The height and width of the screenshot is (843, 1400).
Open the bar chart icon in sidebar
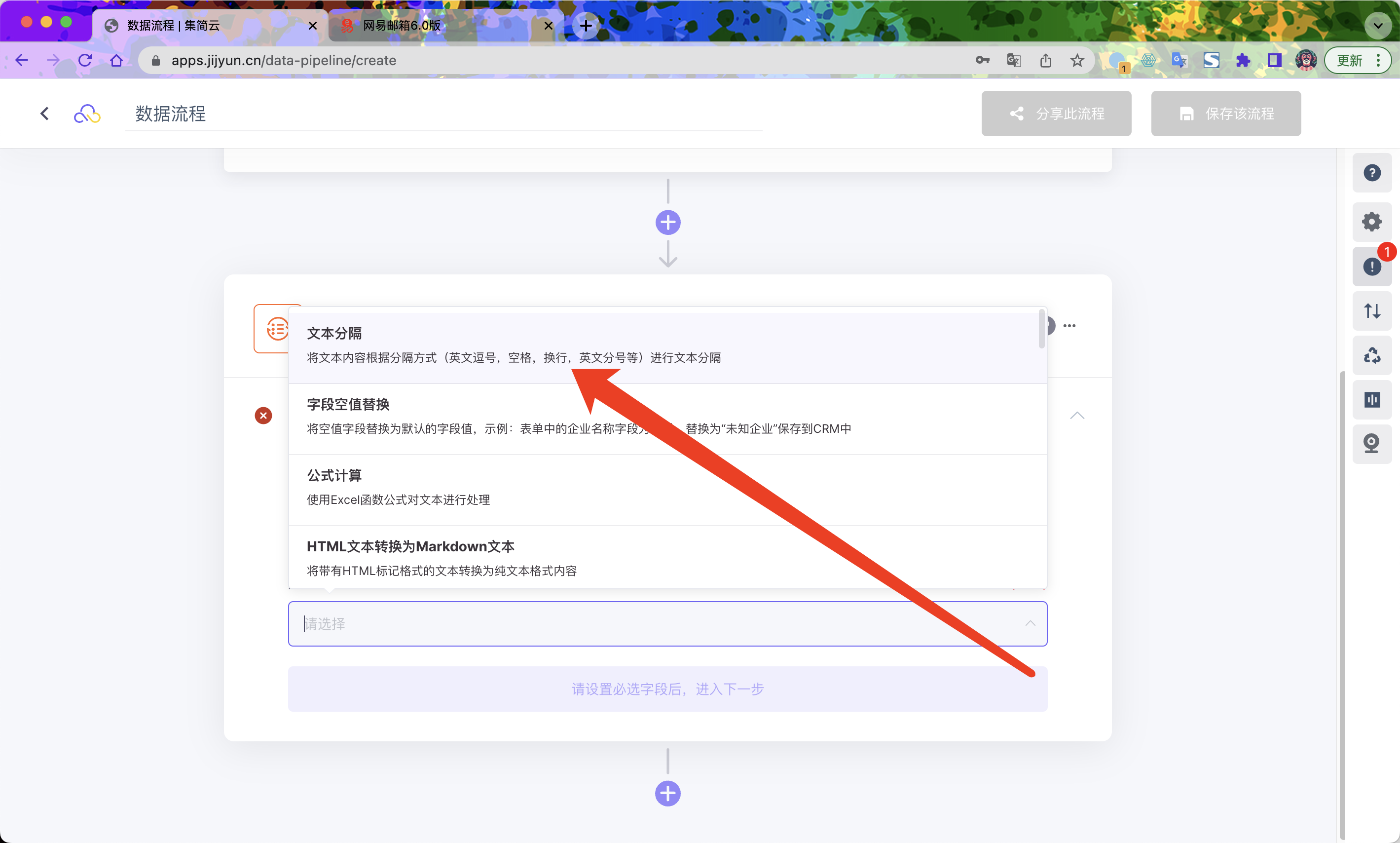[x=1371, y=400]
